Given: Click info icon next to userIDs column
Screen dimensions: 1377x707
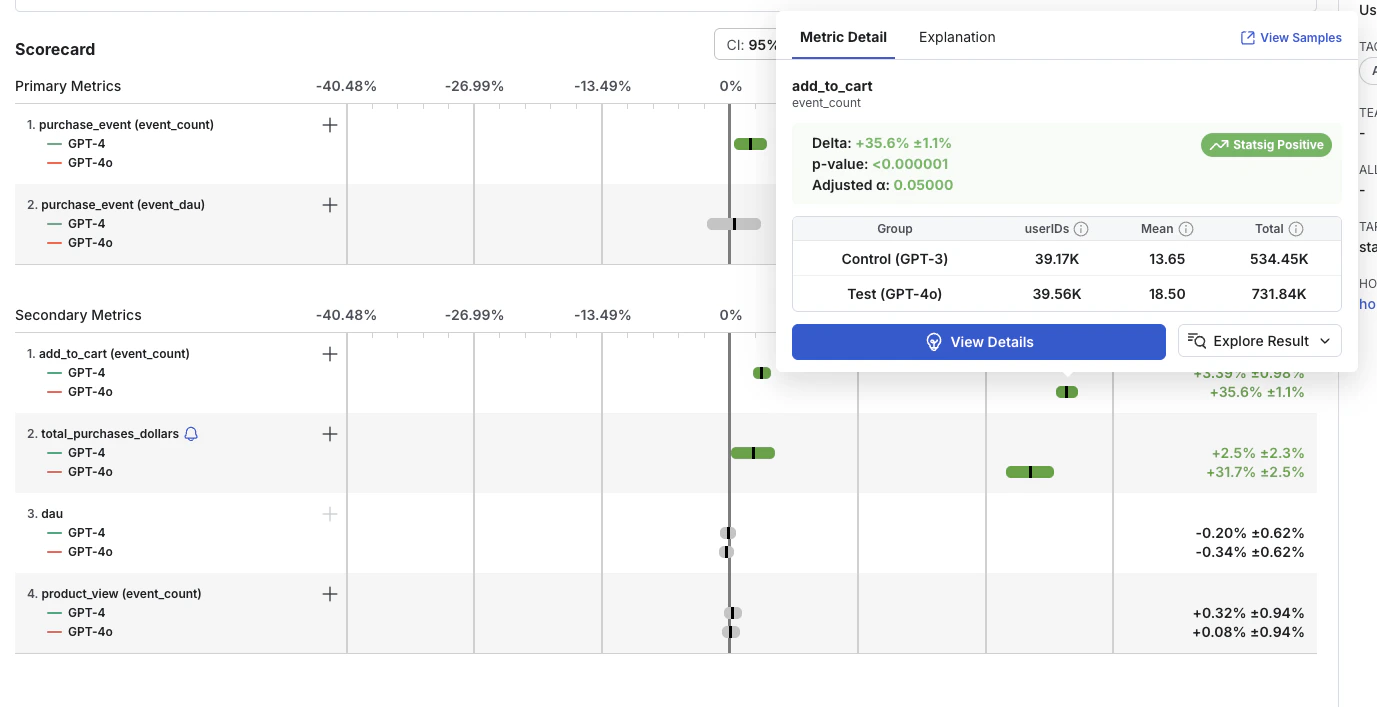Looking at the screenshot, I should click(1081, 229).
